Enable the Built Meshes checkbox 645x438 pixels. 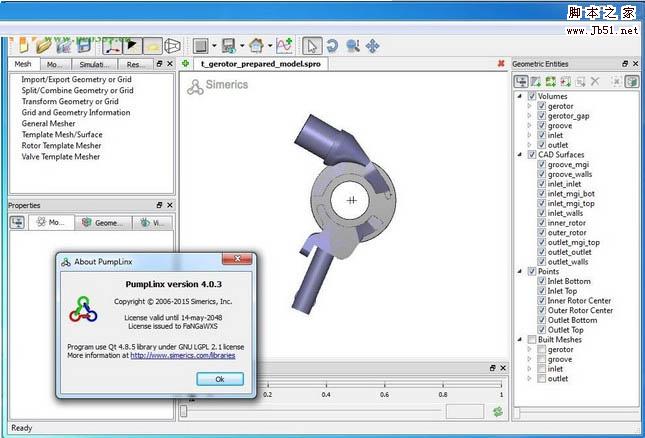point(531,340)
